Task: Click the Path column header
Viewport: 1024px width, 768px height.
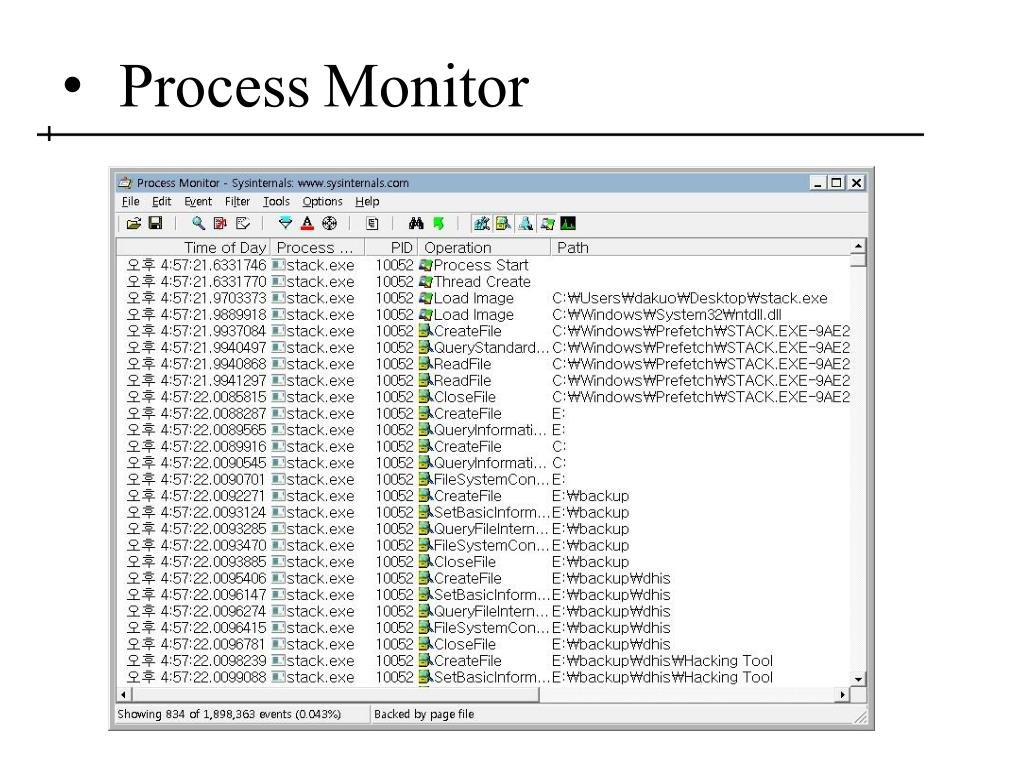Action: click(701, 248)
